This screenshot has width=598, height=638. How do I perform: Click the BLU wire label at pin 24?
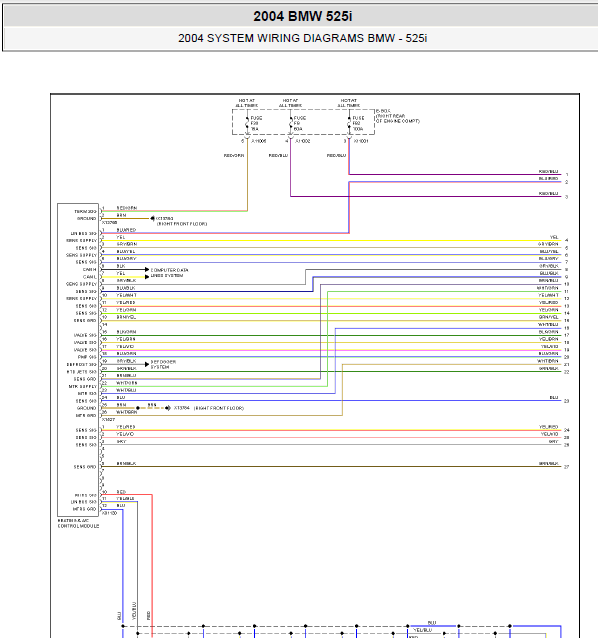(x=121, y=398)
